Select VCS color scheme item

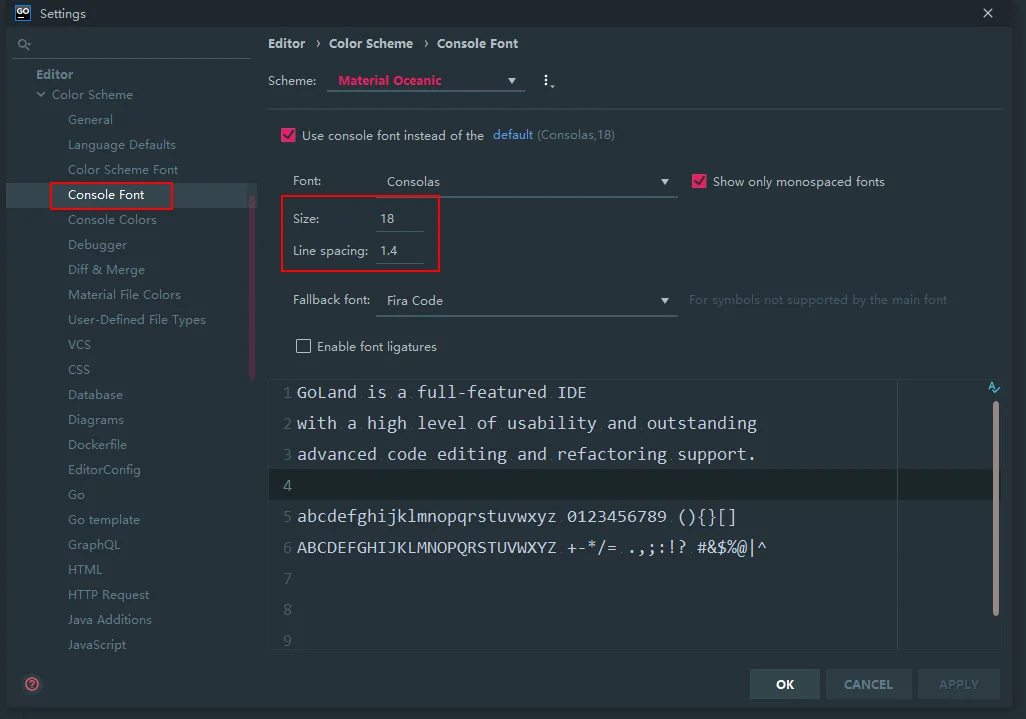79,345
